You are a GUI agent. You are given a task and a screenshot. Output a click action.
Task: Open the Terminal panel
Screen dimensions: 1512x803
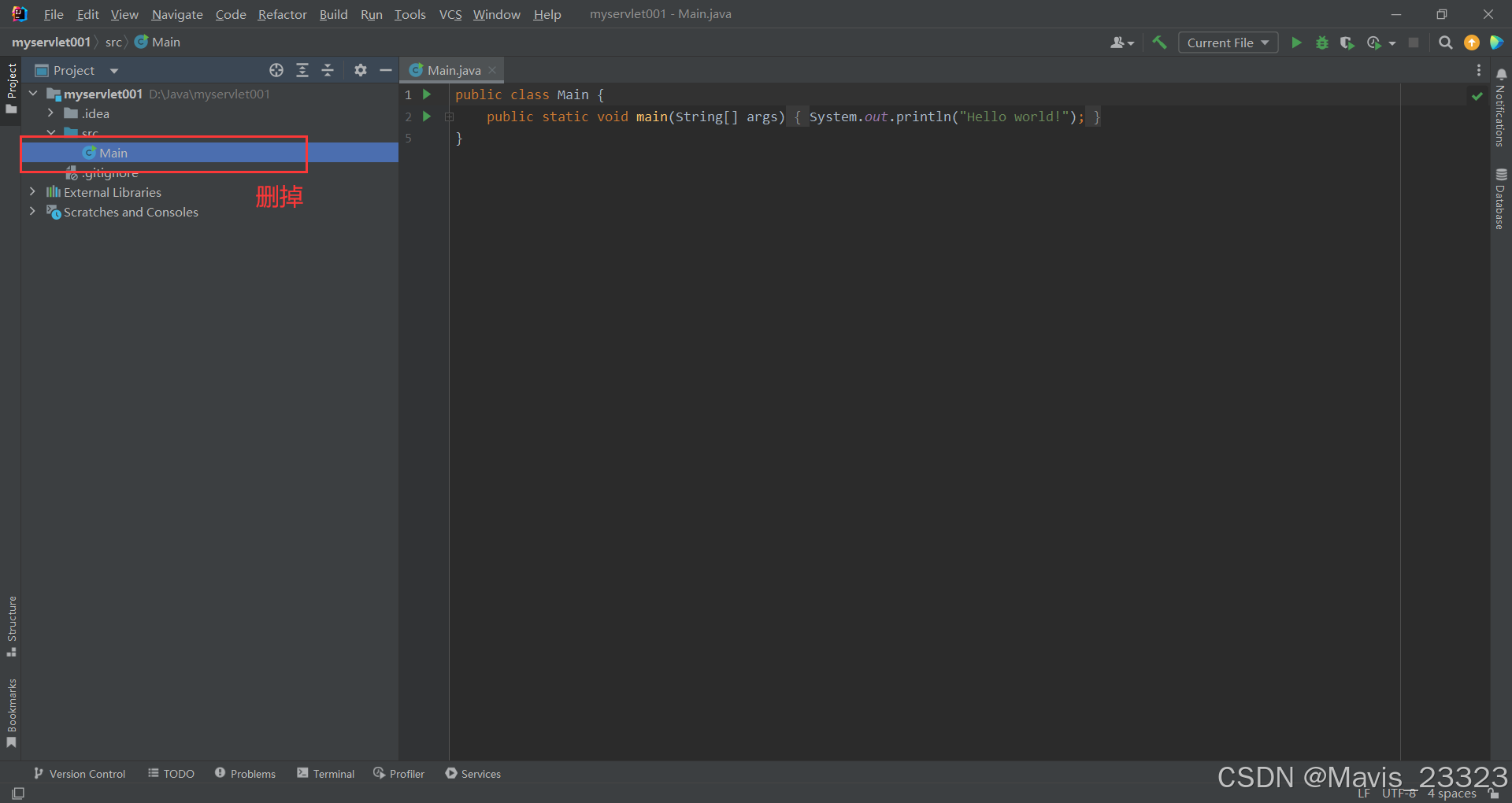point(333,773)
